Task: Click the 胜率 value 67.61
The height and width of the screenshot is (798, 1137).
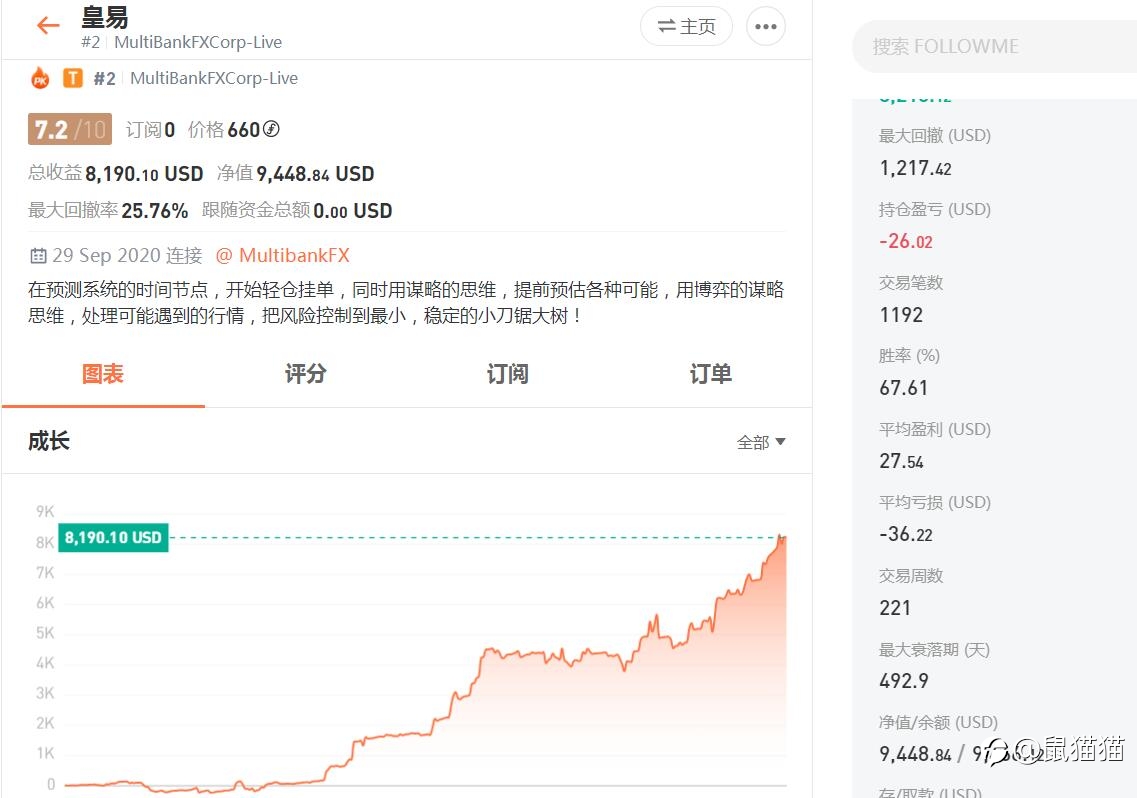Action: 904,388
